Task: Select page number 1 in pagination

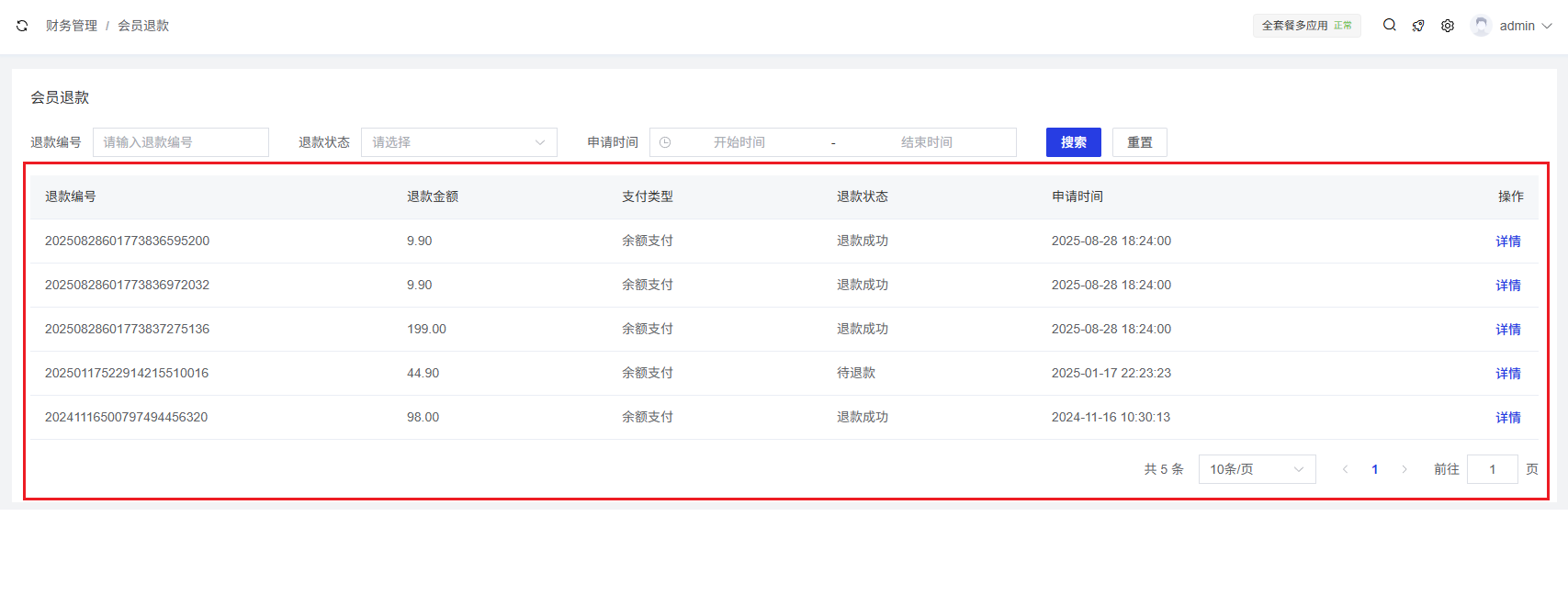Action: coord(1375,469)
